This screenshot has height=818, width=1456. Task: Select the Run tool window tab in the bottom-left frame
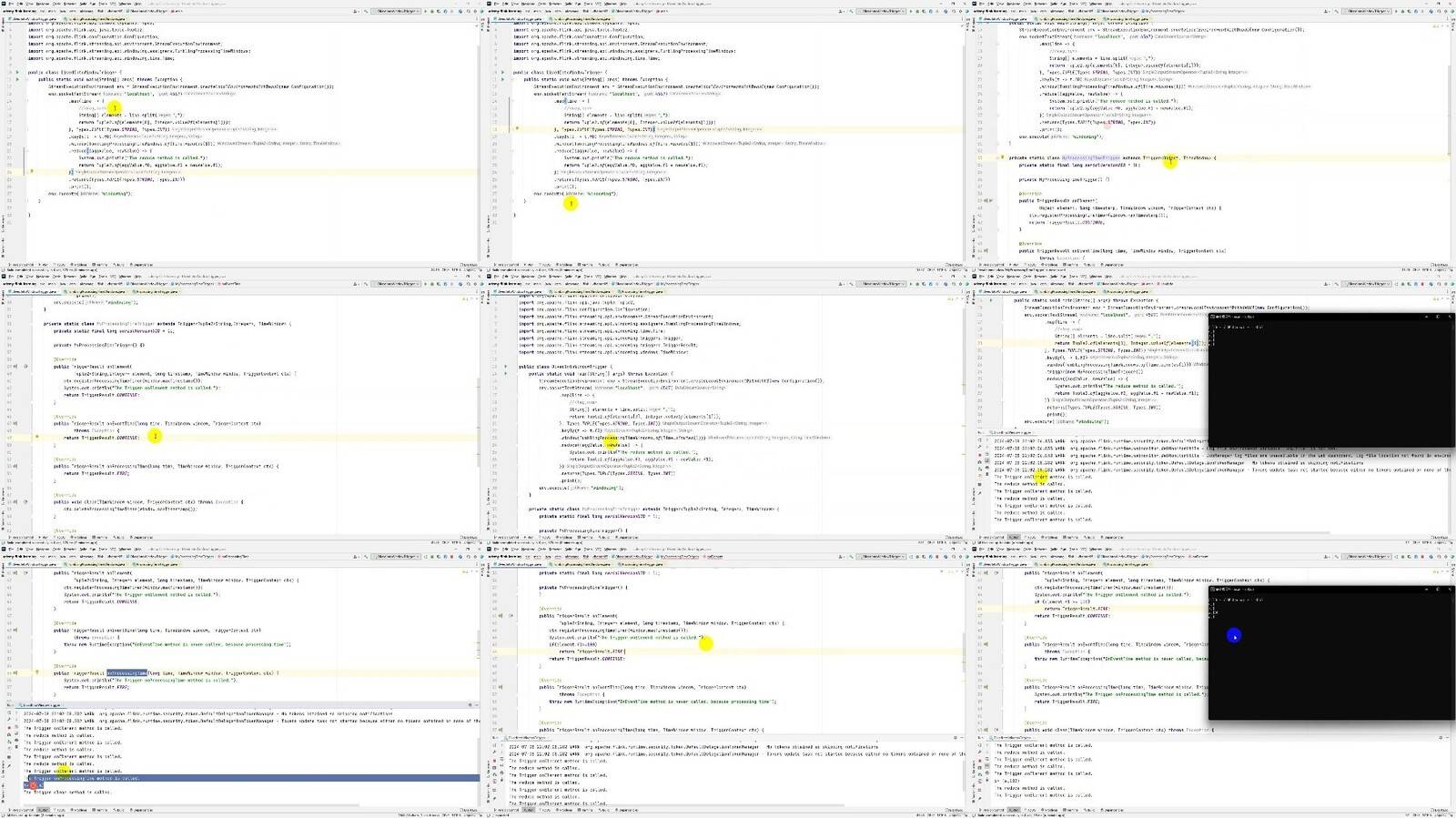point(43,810)
